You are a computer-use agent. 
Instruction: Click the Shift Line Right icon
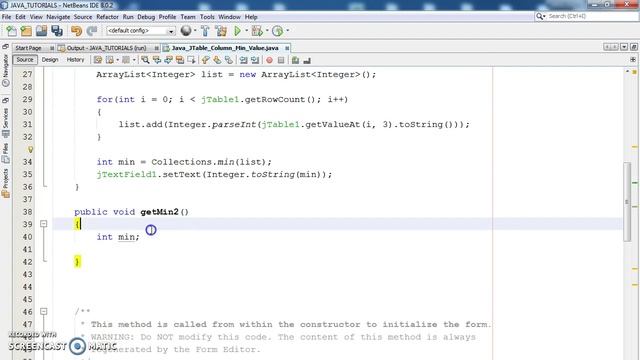point(255,60)
